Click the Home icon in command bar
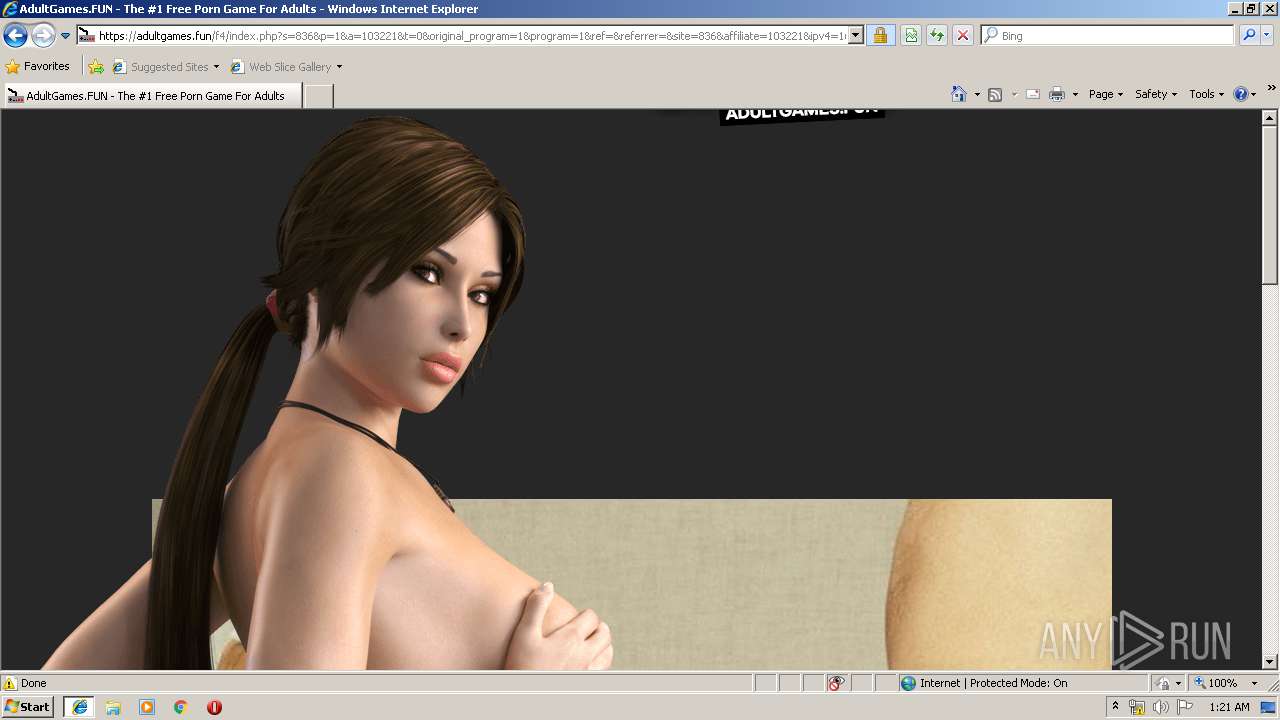The height and width of the screenshot is (720, 1280). tap(958, 94)
